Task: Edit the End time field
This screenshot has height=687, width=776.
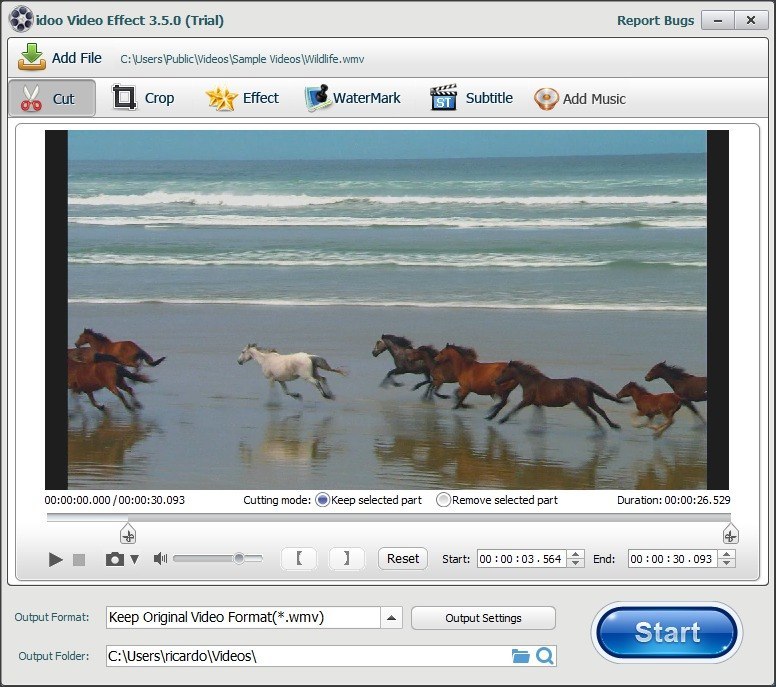Action: [673, 559]
